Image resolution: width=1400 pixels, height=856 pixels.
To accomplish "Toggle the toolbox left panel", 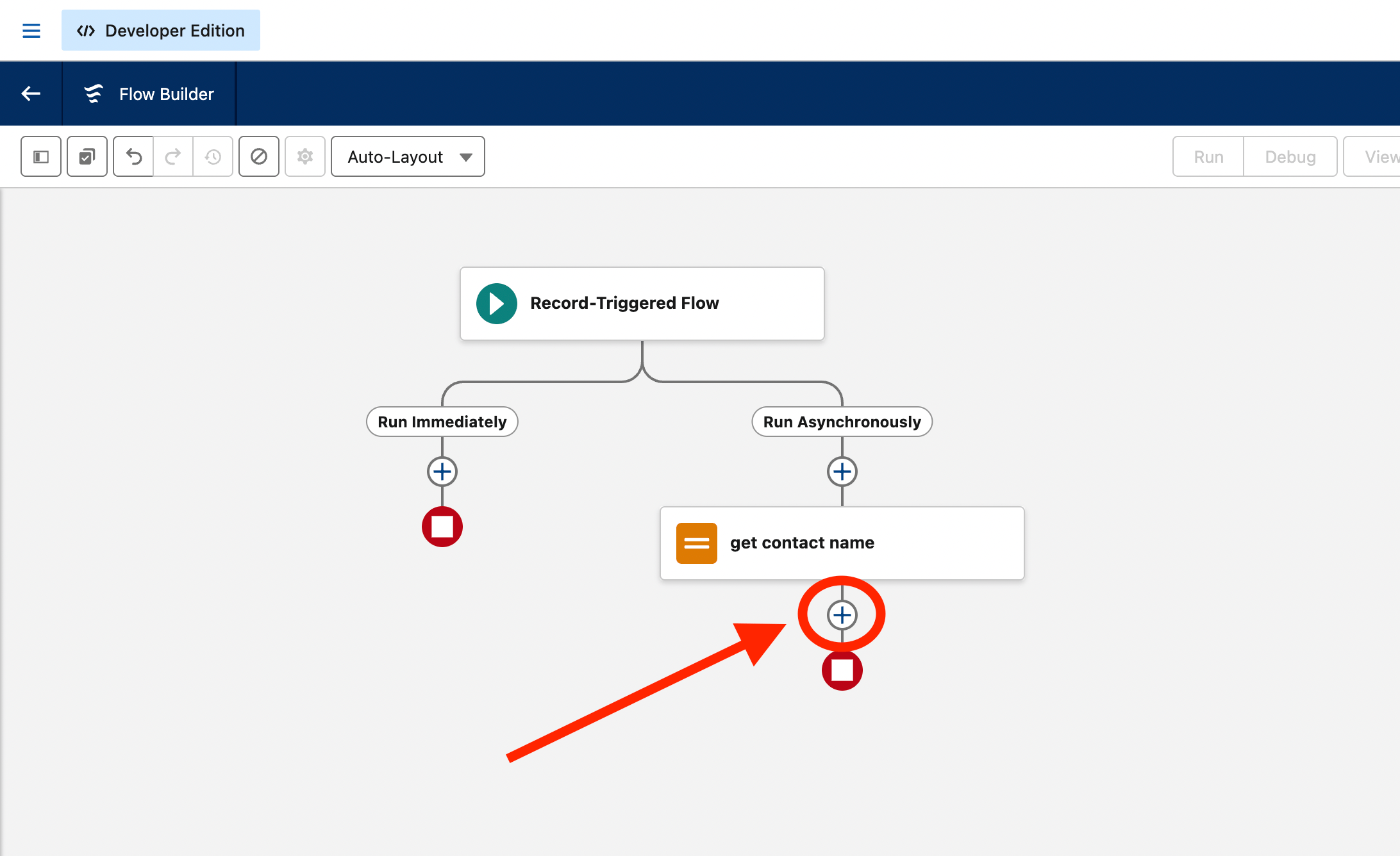I will click(41, 156).
